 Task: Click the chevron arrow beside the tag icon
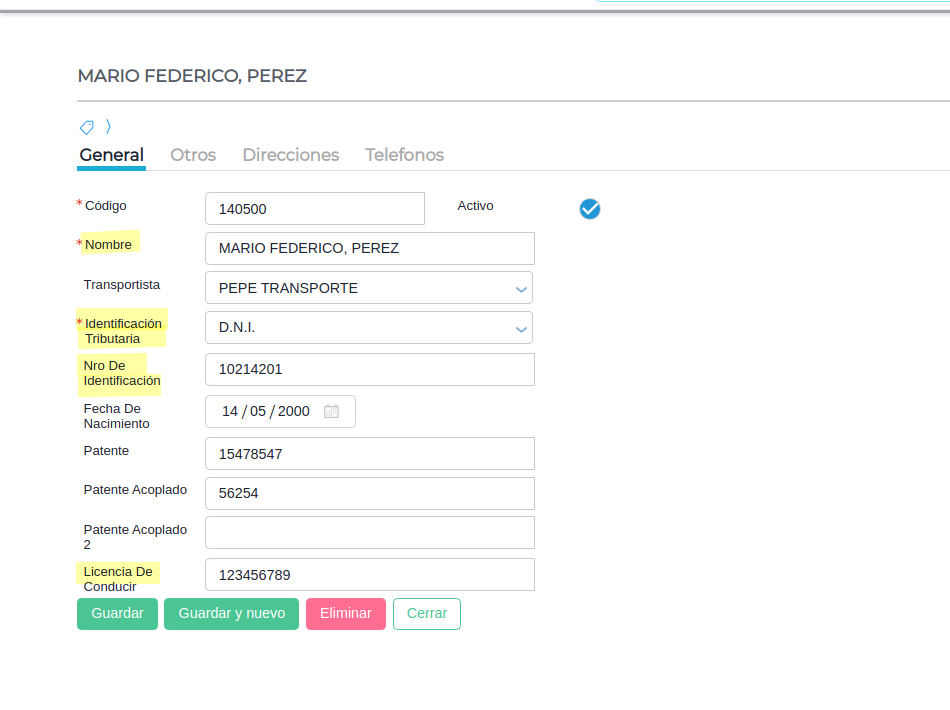tap(108, 127)
